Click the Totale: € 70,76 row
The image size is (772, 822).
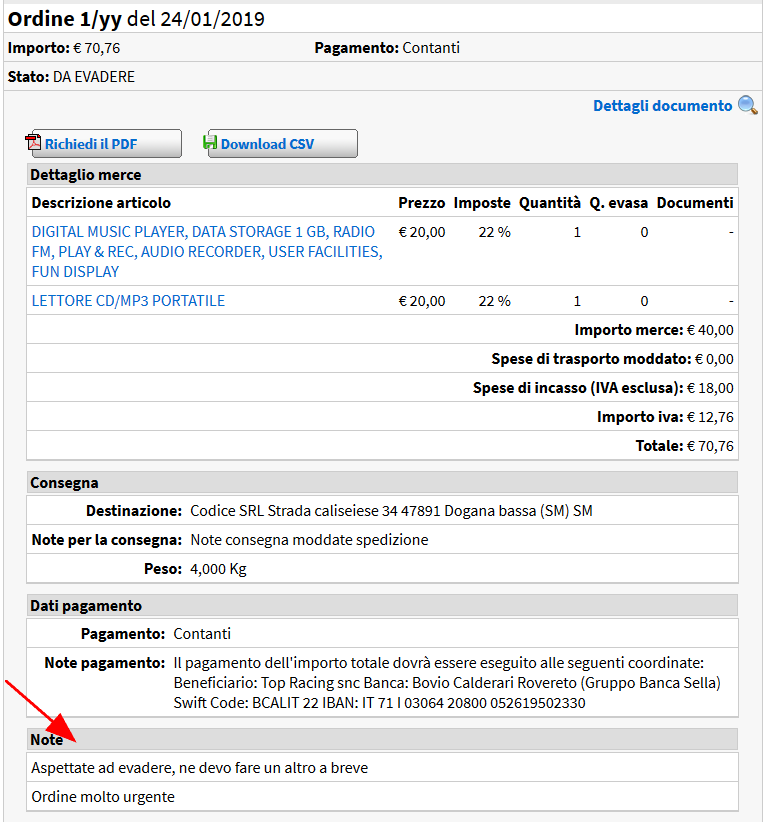[x=382, y=446]
